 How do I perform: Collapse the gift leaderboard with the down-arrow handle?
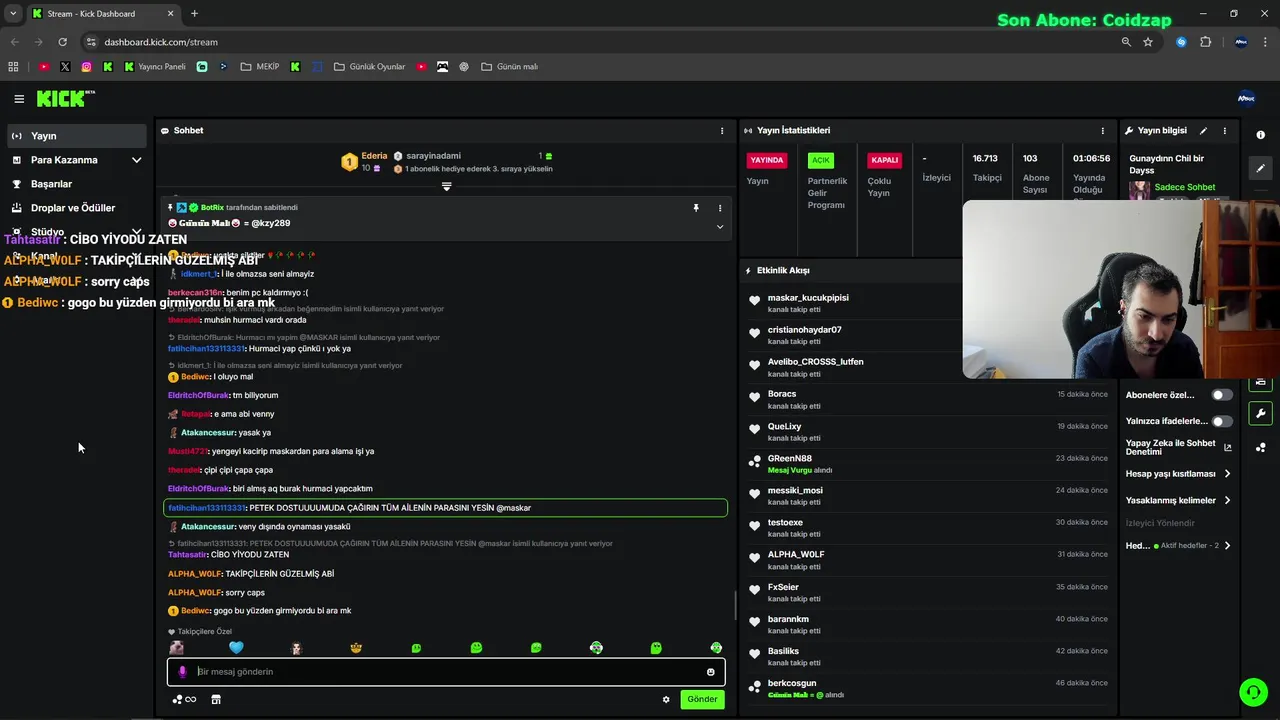pyautogui.click(x=446, y=186)
